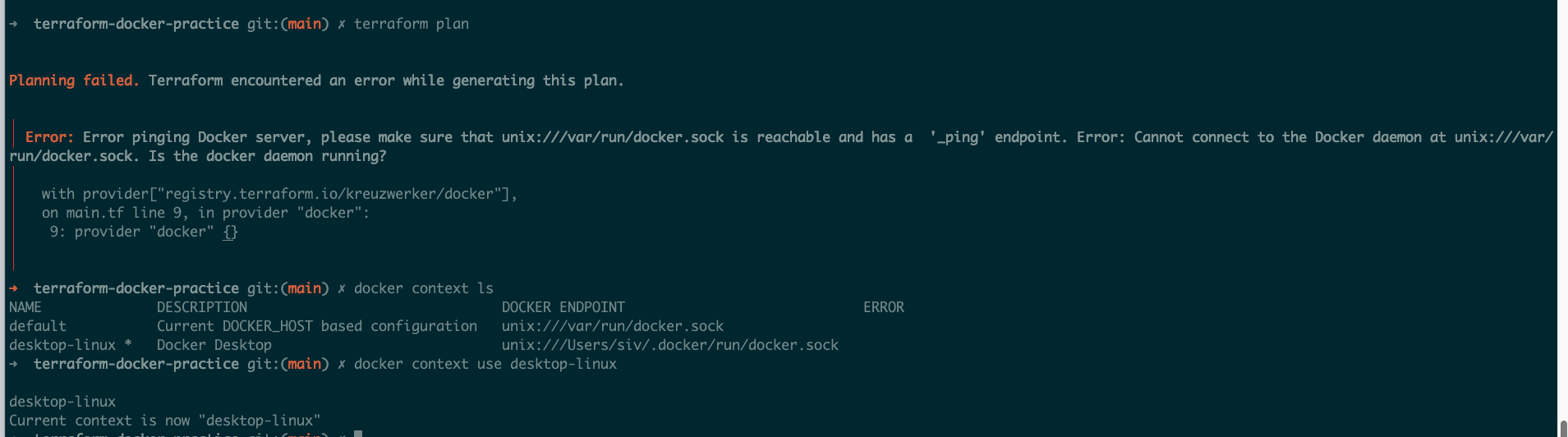Click "Current DOCKER_HOST based configuration" description

point(317,326)
